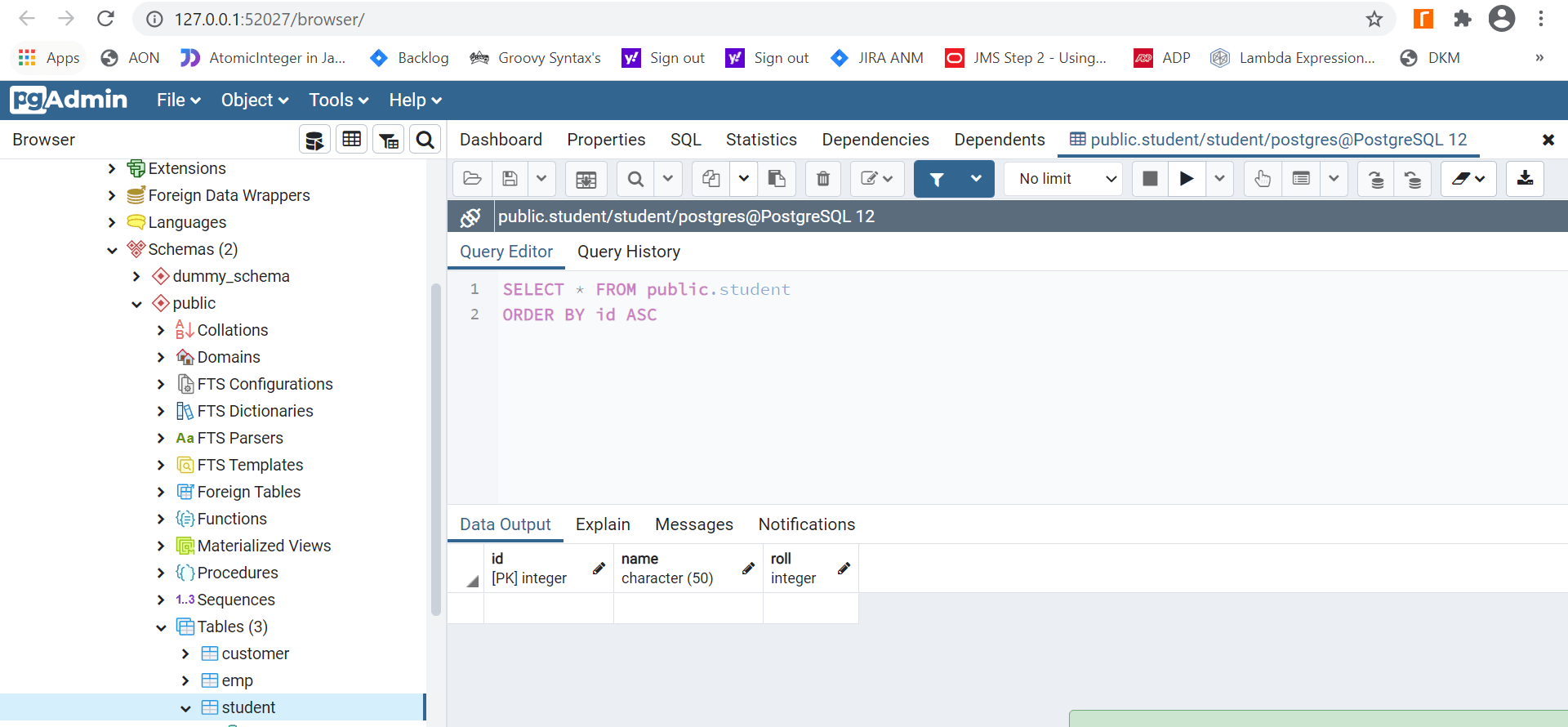Open the Execute options dropdown arrow

pos(1219,179)
